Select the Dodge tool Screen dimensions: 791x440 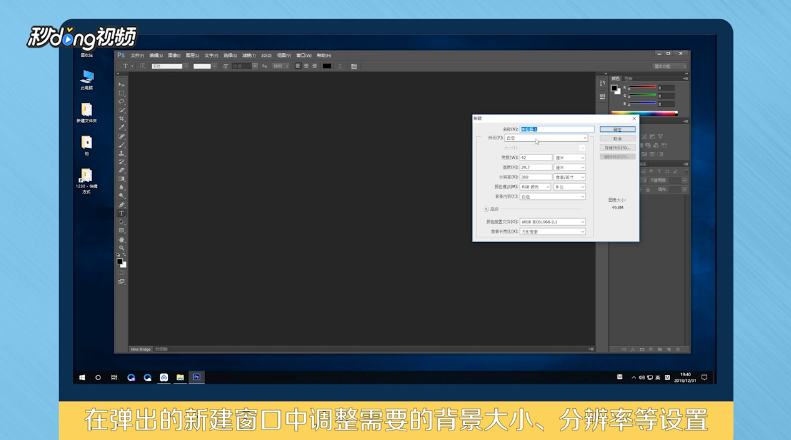[122, 196]
